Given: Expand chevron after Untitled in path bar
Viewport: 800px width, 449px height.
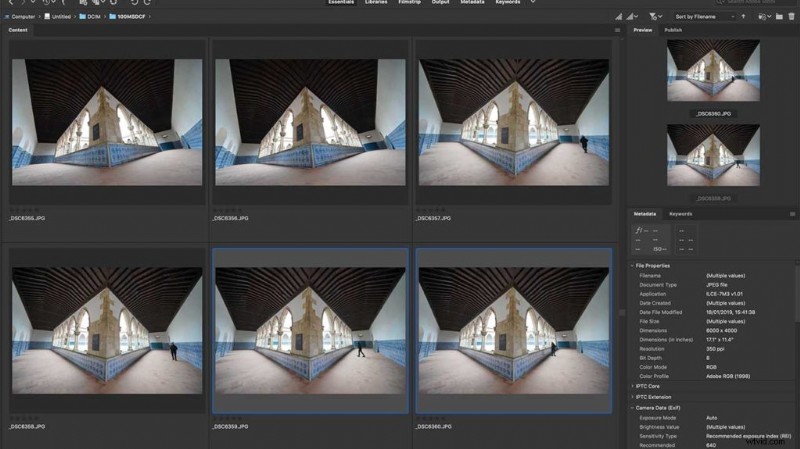Looking at the screenshot, I should (75, 17).
